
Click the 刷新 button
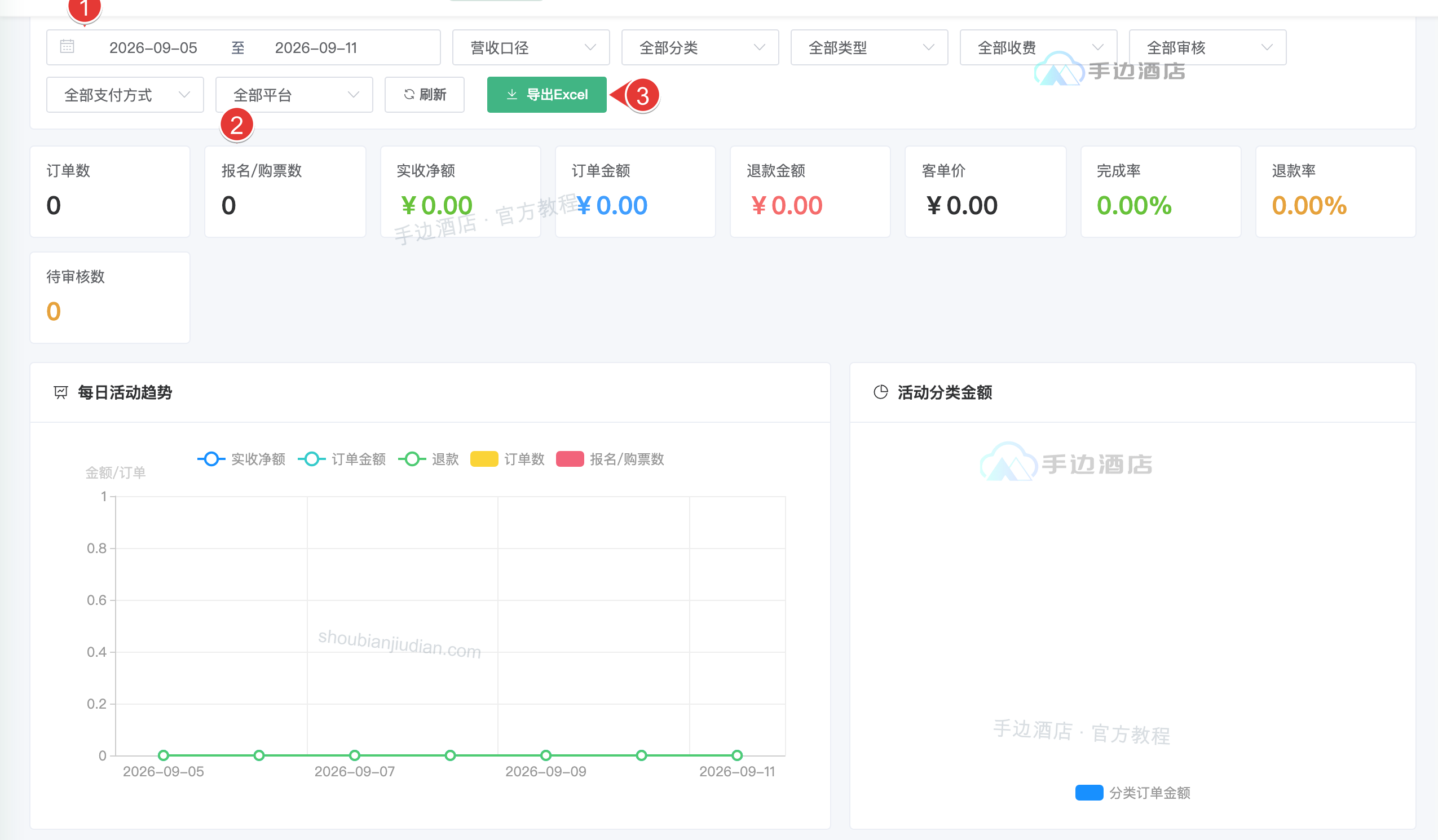click(424, 95)
